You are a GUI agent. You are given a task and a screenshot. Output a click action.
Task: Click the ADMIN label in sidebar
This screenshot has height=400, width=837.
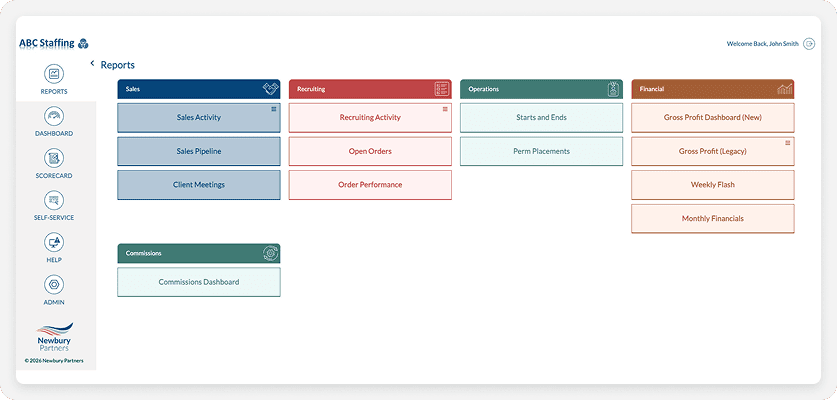coord(54,302)
